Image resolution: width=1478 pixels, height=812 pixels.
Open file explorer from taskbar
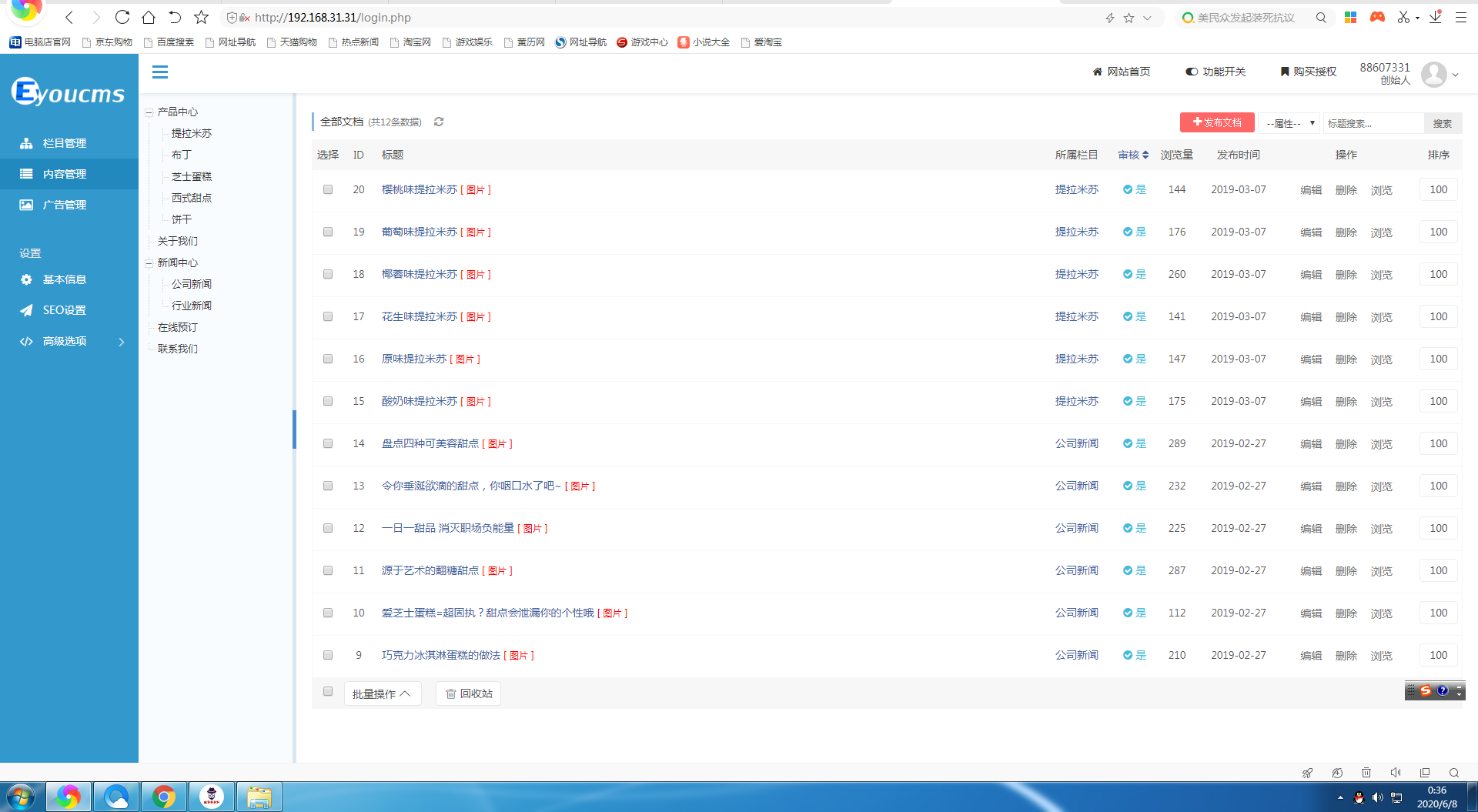pyautogui.click(x=259, y=797)
